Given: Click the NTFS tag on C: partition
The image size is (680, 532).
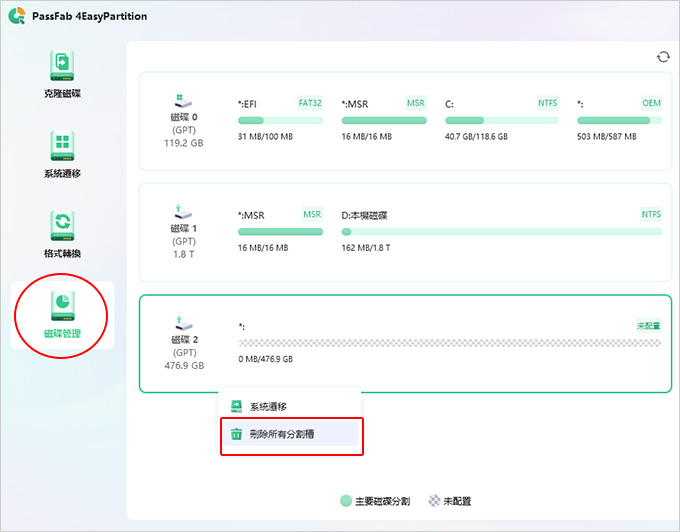Looking at the screenshot, I should tap(547, 103).
